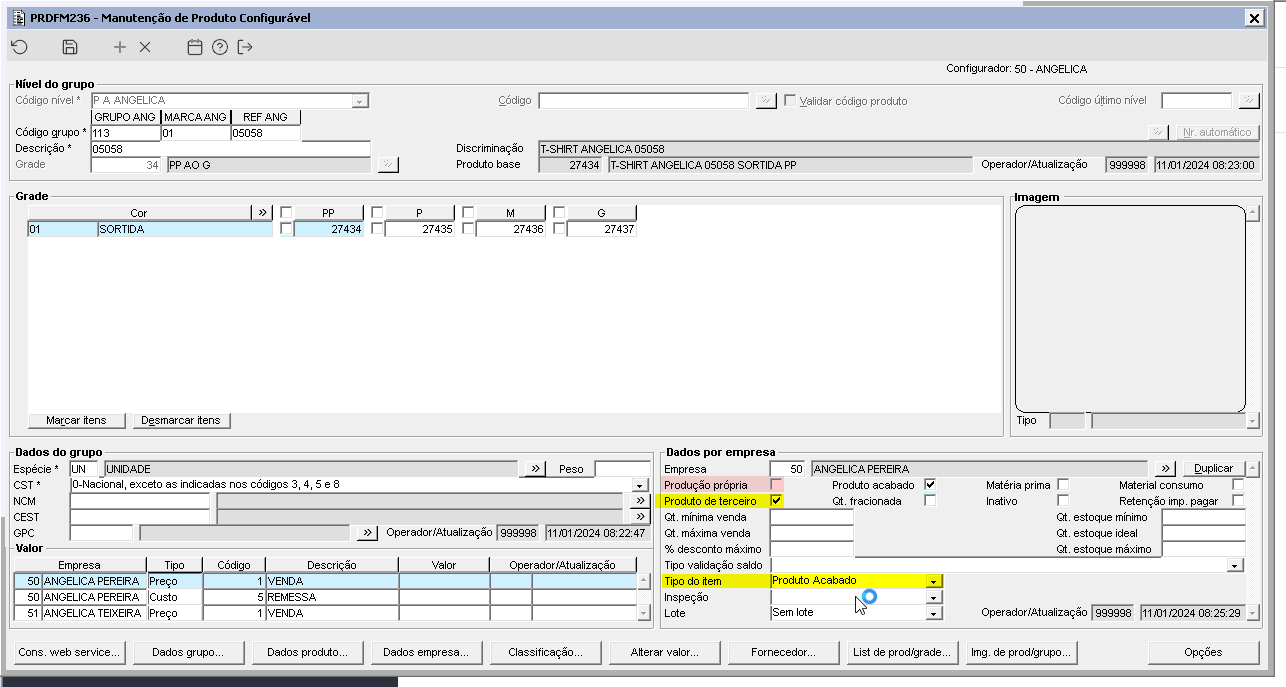Open lookup button beside Espécie UNIDADE

click(x=536, y=468)
